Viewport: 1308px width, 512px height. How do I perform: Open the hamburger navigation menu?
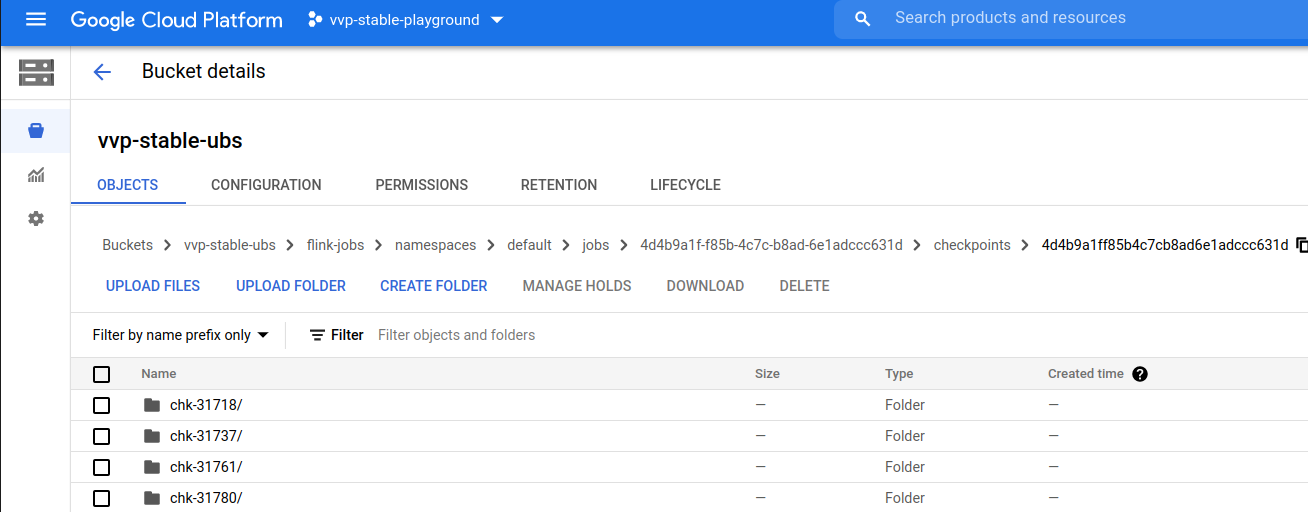point(36,19)
